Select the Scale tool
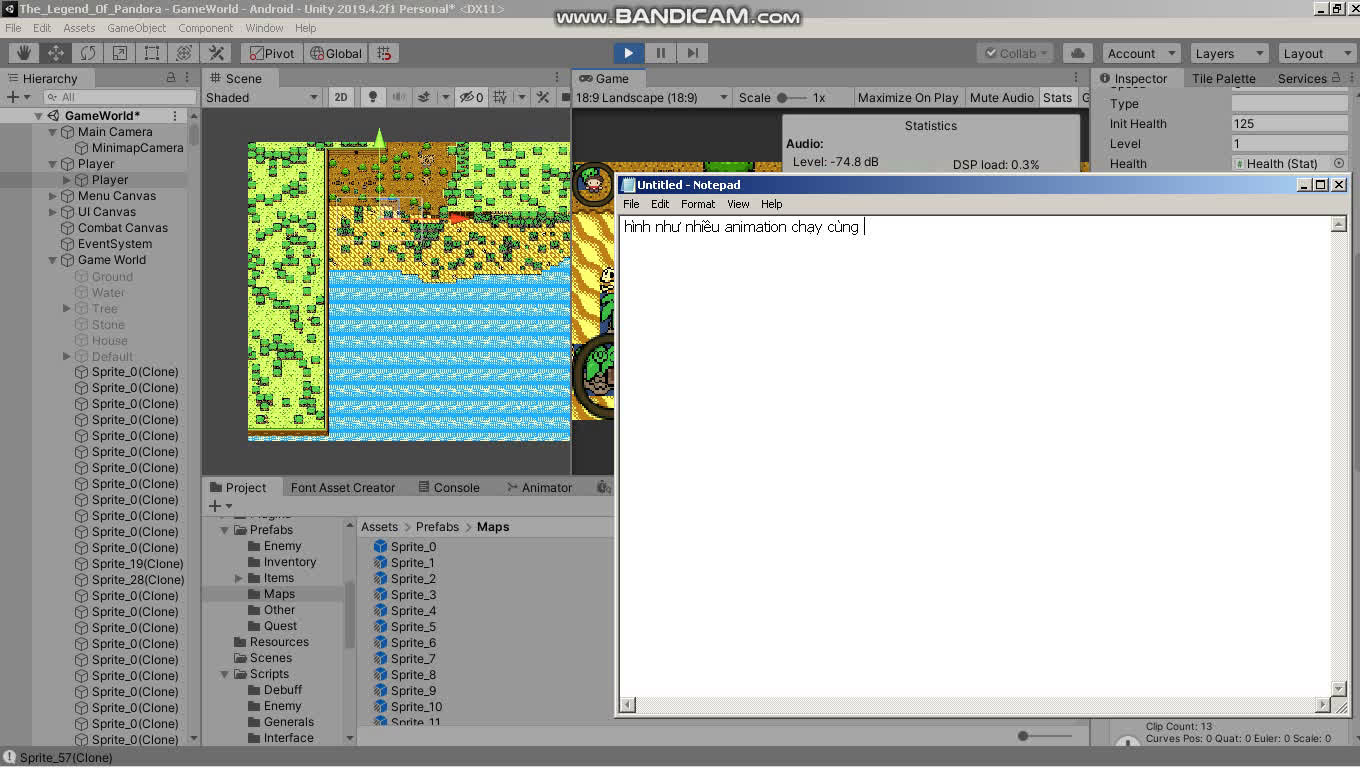Image resolution: width=1360 pixels, height=768 pixels. [x=120, y=53]
